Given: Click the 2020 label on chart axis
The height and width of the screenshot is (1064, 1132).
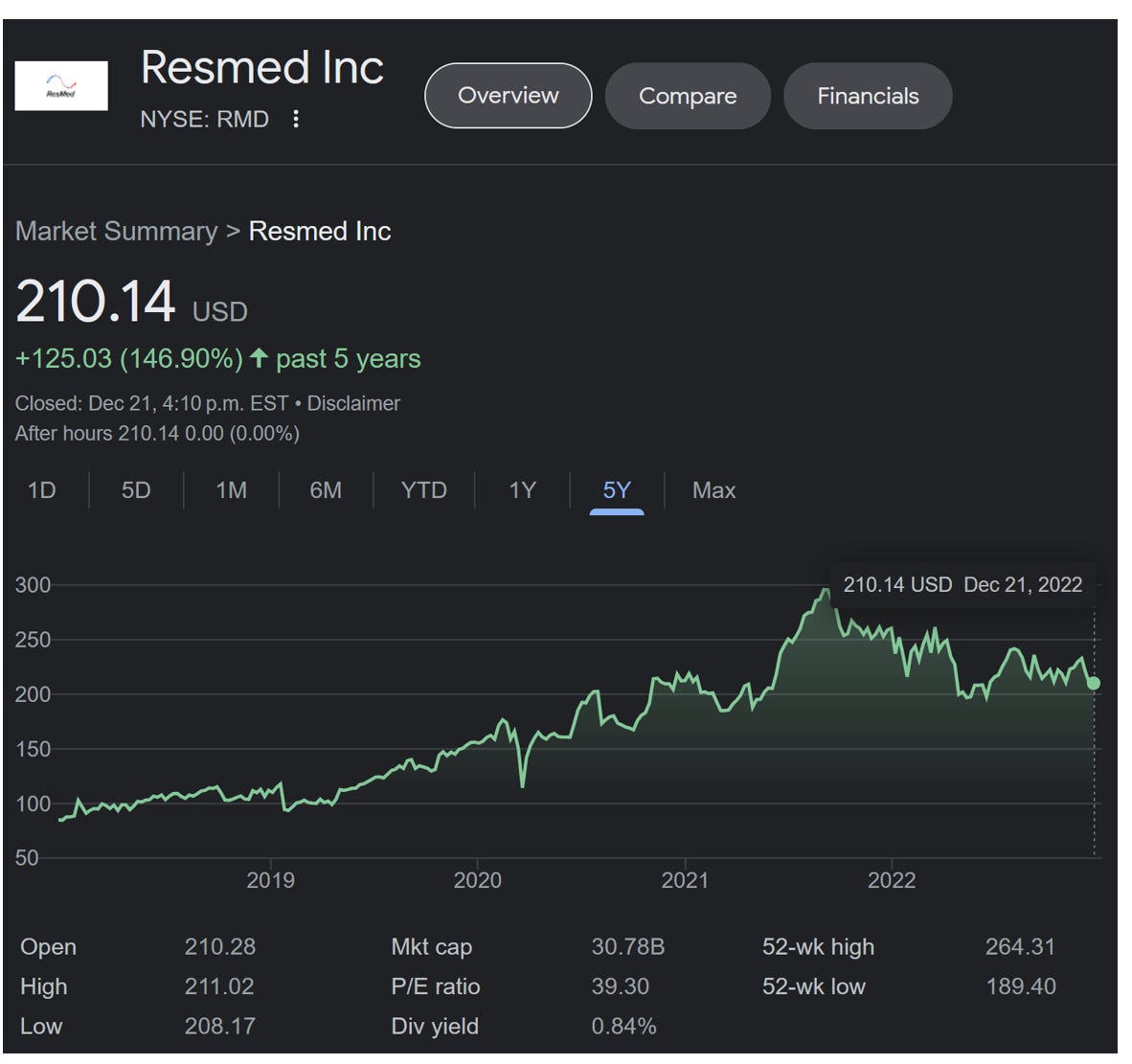Looking at the screenshot, I should tap(477, 880).
